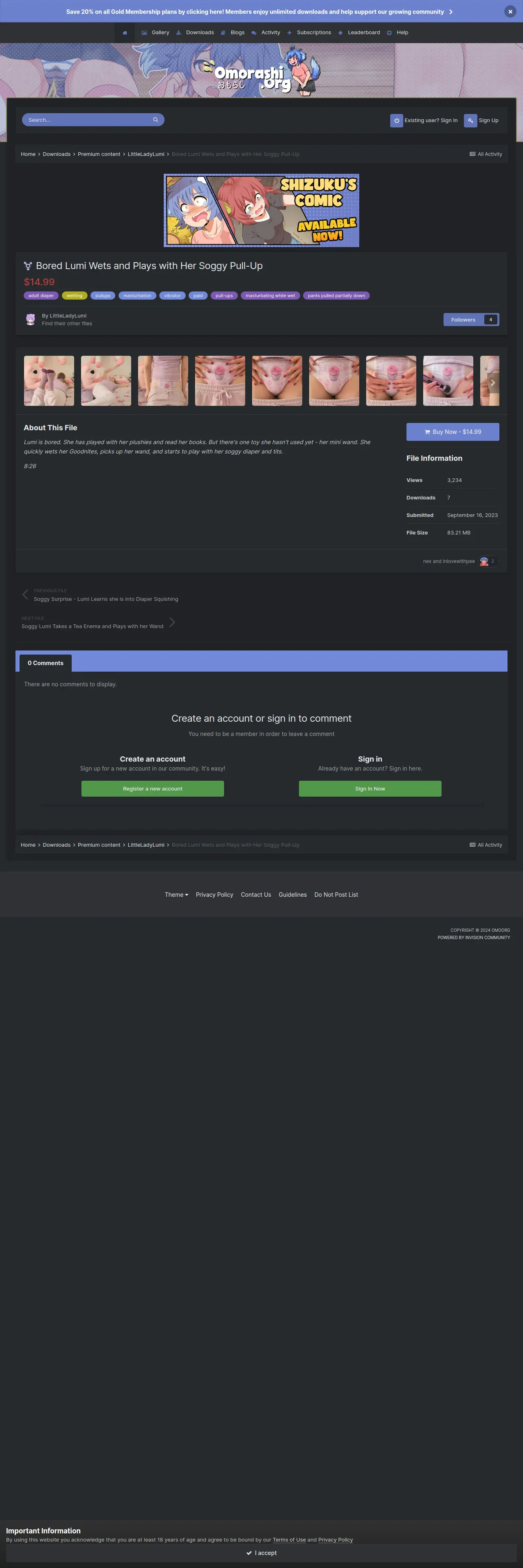Open the Gold Membership discount banner link
The height and width of the screenshot is (1568, 523).
pyautogui.click(x=259, y=11)
